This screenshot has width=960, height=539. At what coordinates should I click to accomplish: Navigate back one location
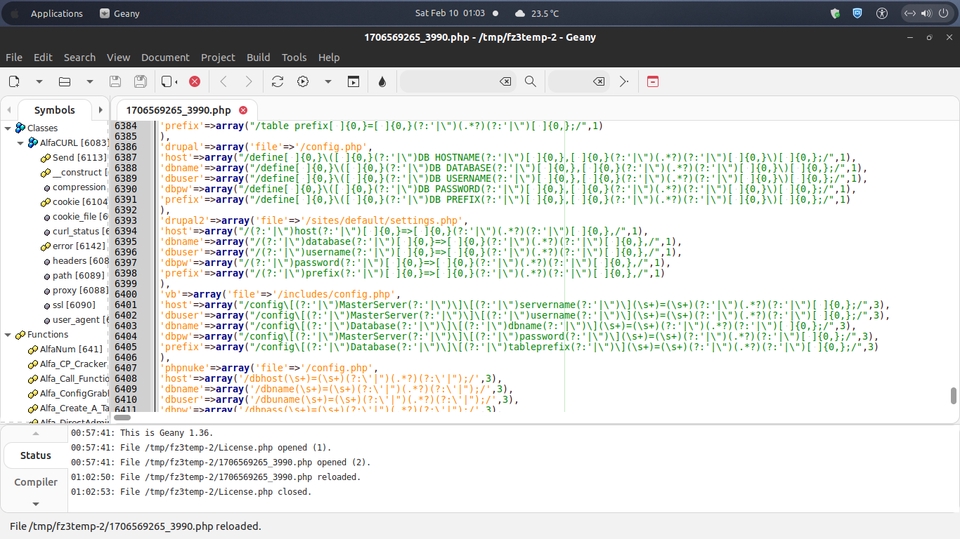[223, 81]
